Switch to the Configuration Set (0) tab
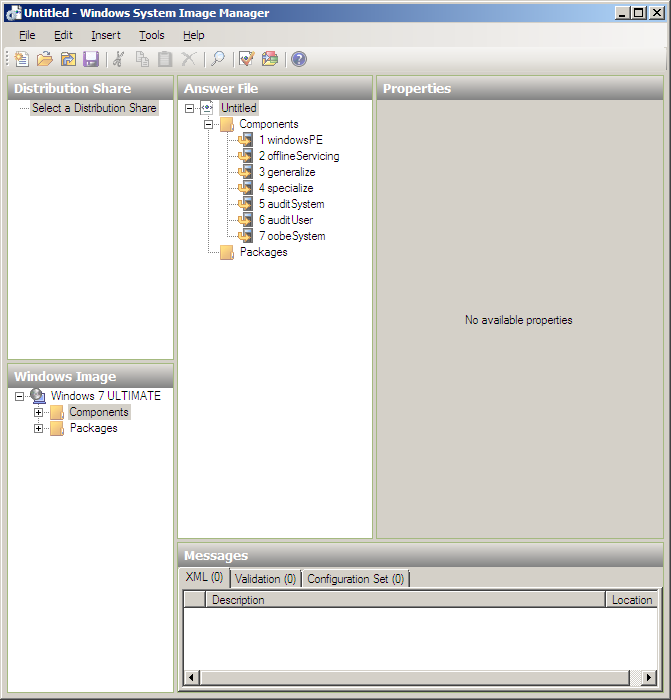The image size is (671, 700). coord(355,579)
